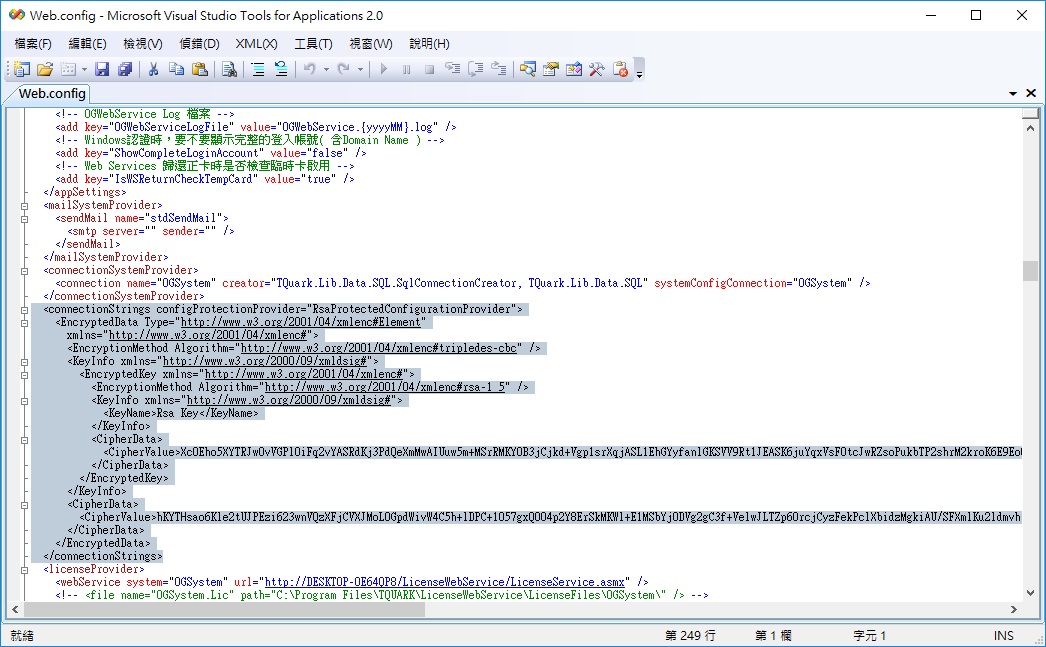Open the Object Browser toolbar icon
Screen dimensions: 1046x647
click(574, 69)
